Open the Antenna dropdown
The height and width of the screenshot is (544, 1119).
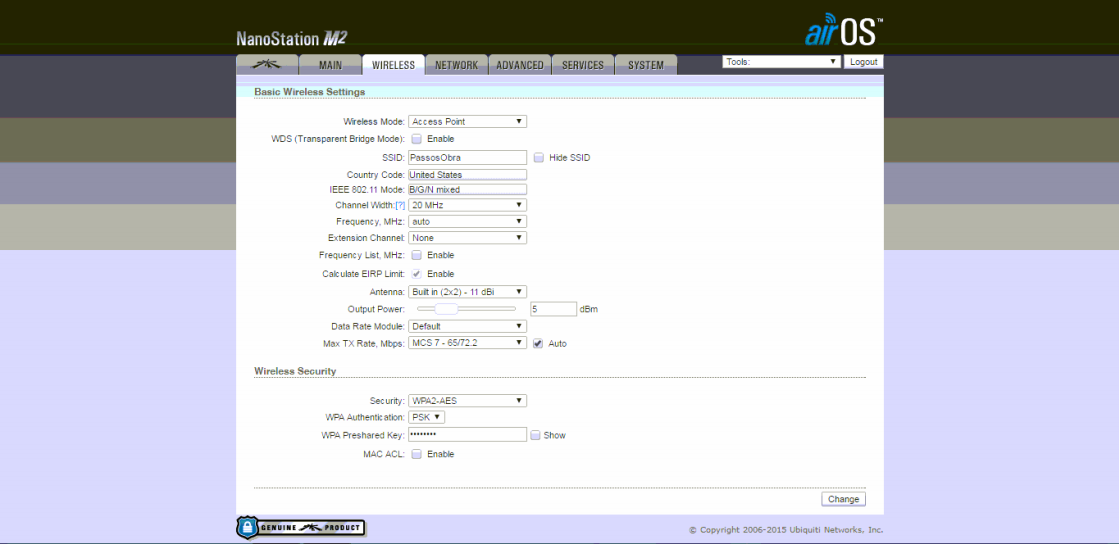tap(467, 291)
